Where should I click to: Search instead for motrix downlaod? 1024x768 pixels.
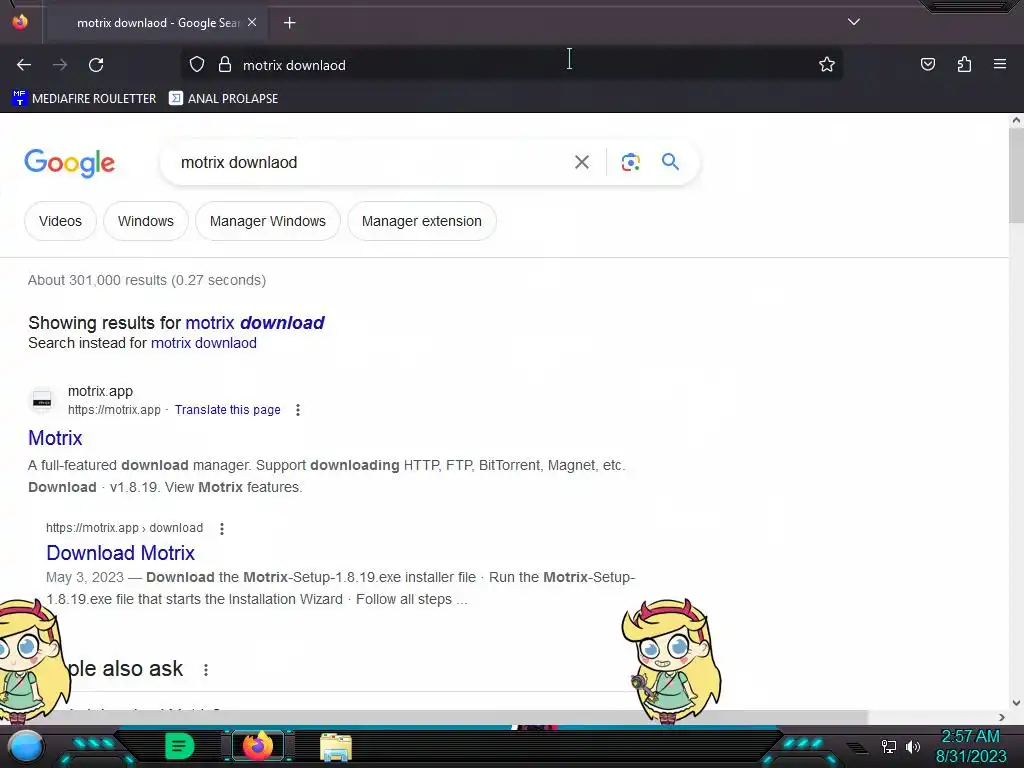coord(204,344)
